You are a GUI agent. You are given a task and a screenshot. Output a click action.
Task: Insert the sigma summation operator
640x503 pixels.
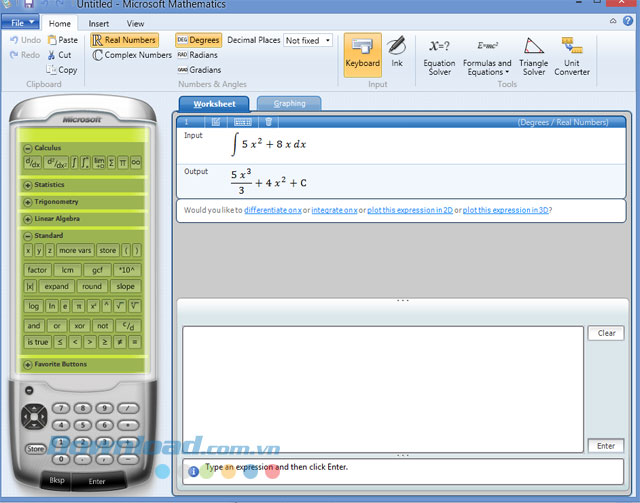tap(111, 162)
